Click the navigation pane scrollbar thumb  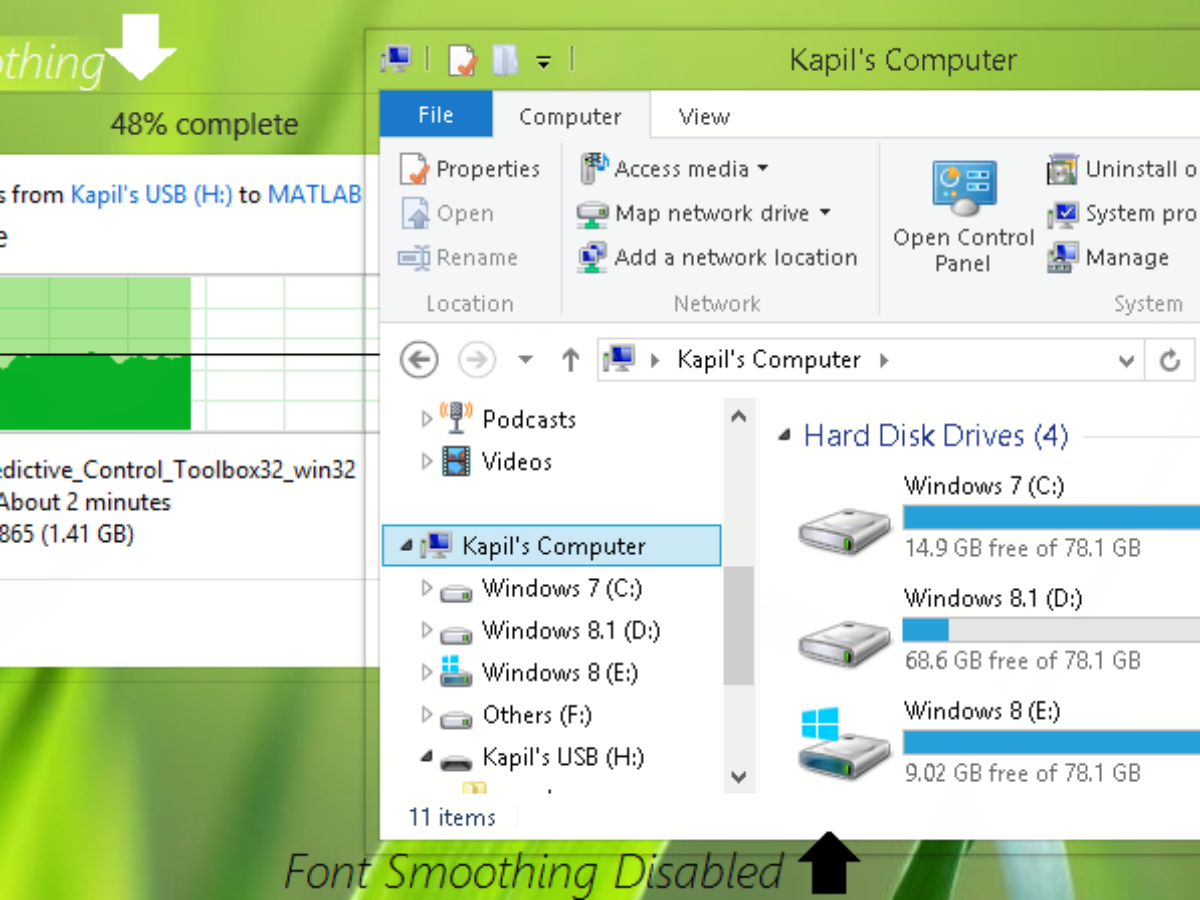click(739, 626)
